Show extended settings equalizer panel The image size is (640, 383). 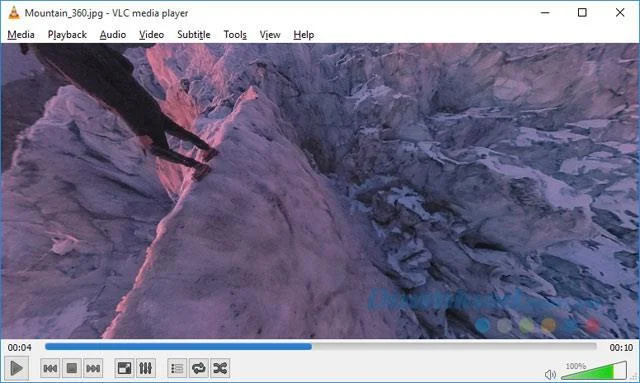click(146, 368)
